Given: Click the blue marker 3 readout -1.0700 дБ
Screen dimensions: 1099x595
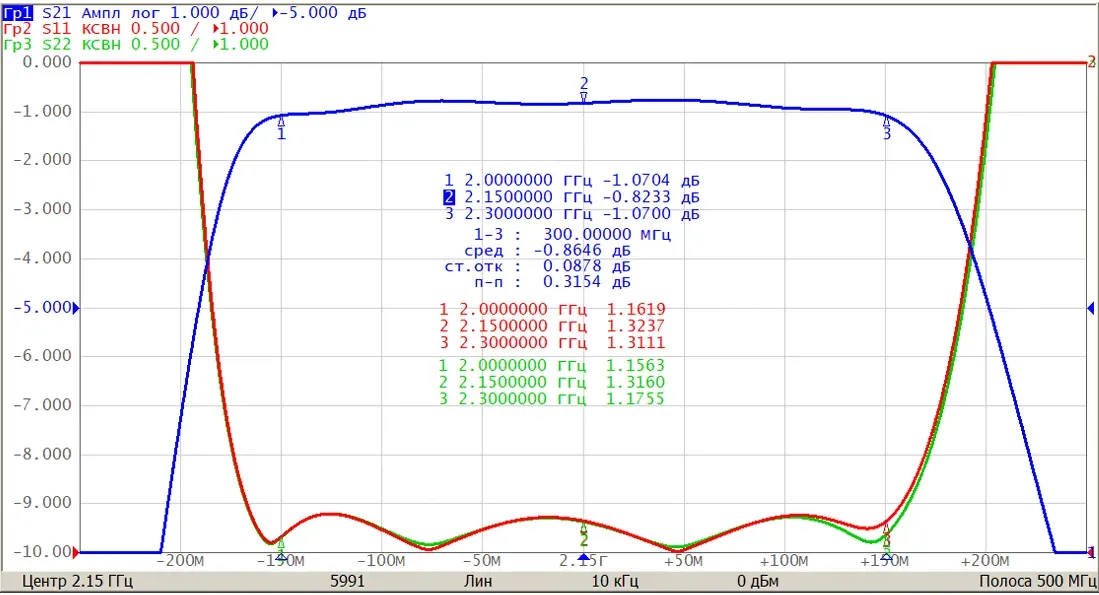Looking at the screenshot, I should point(651,214).
